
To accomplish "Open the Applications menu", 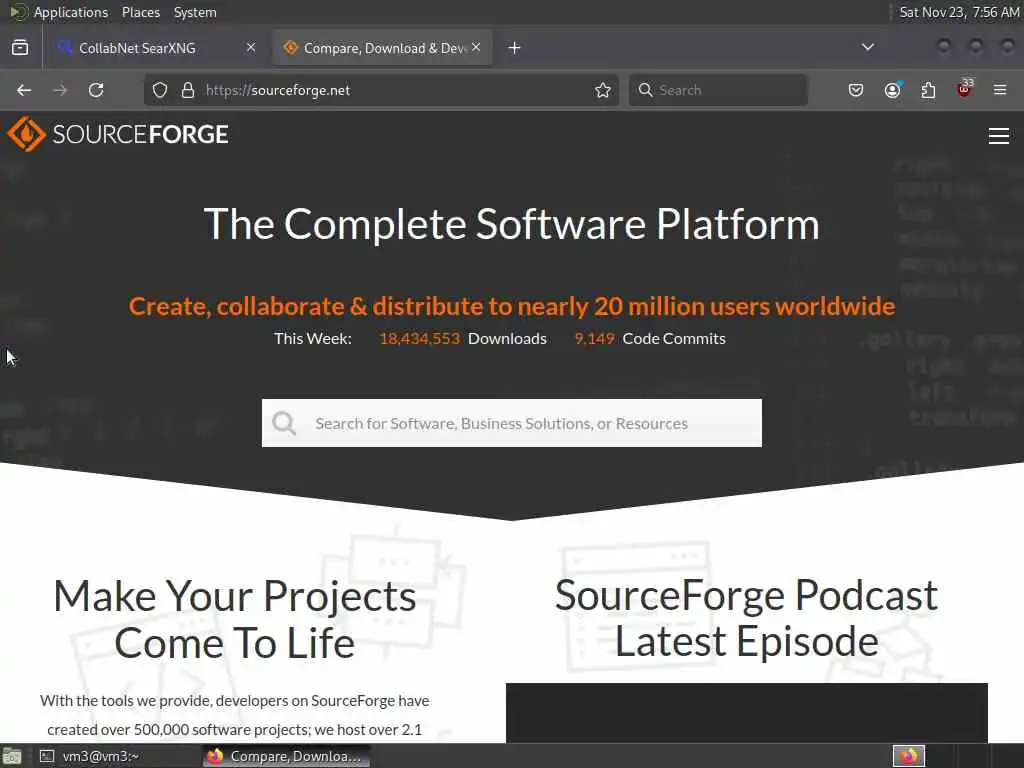I will tap(71, 12).
